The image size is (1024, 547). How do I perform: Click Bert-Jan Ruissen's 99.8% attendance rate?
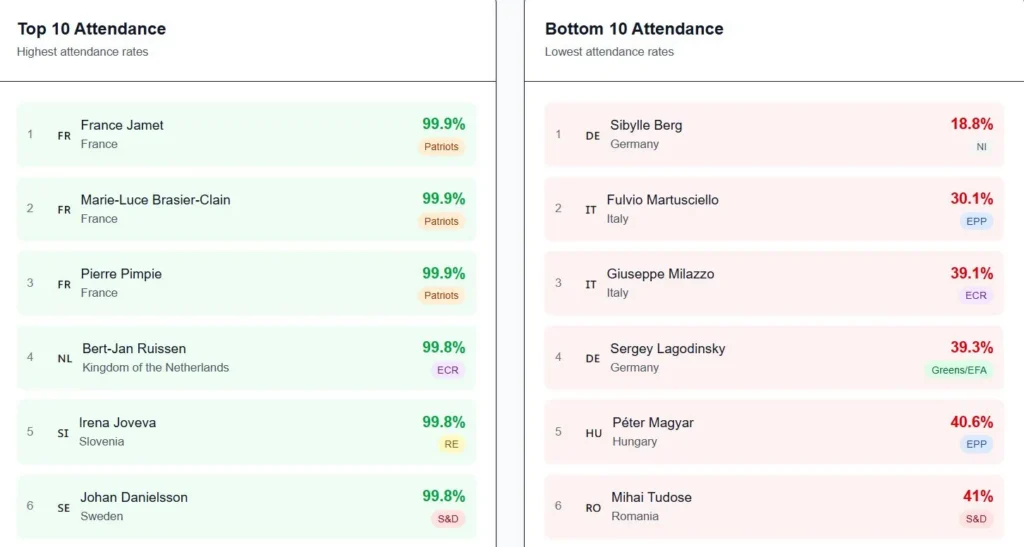point(443,348)
